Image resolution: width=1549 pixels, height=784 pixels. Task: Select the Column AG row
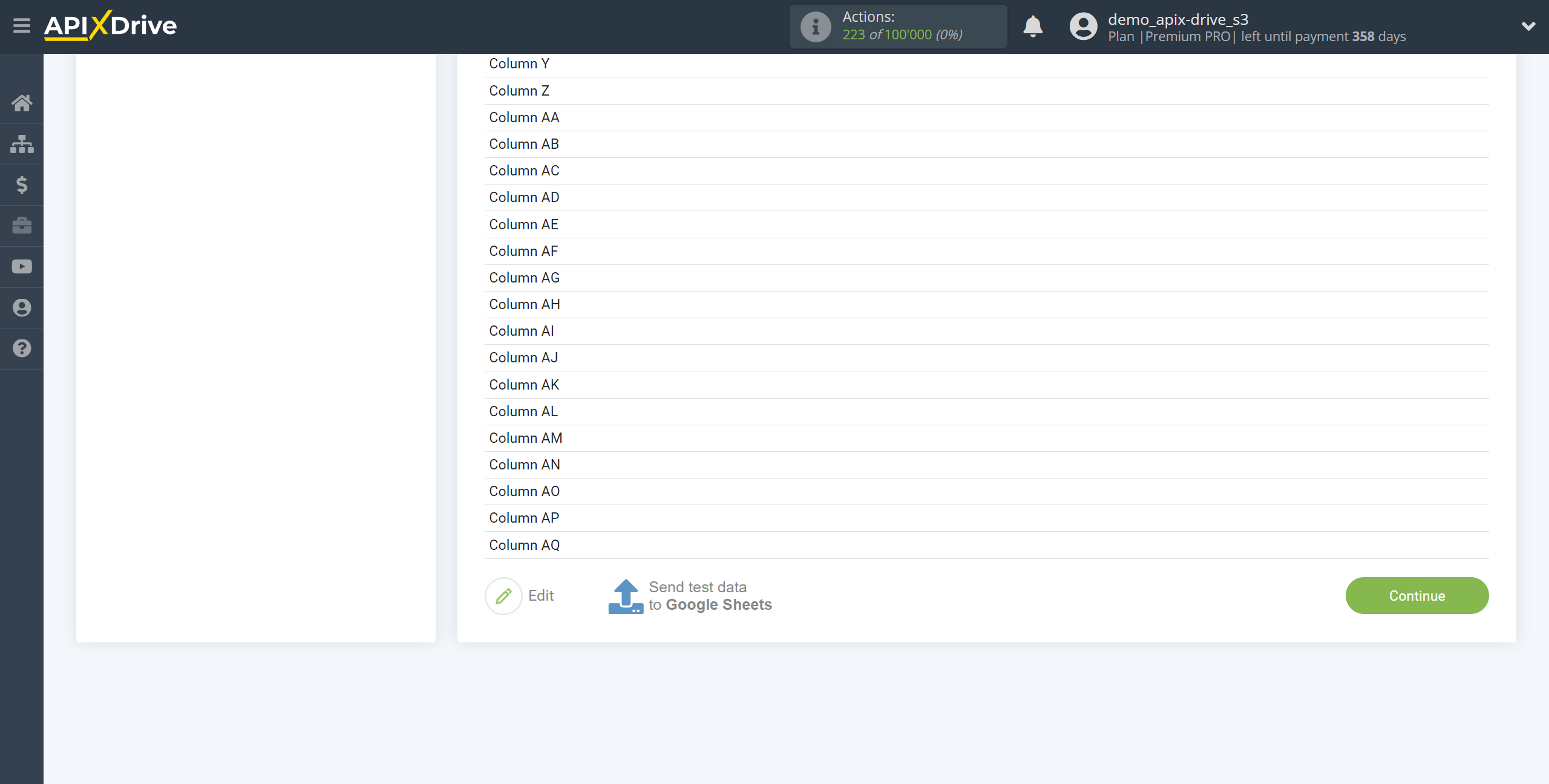click(x=986, y=278)
